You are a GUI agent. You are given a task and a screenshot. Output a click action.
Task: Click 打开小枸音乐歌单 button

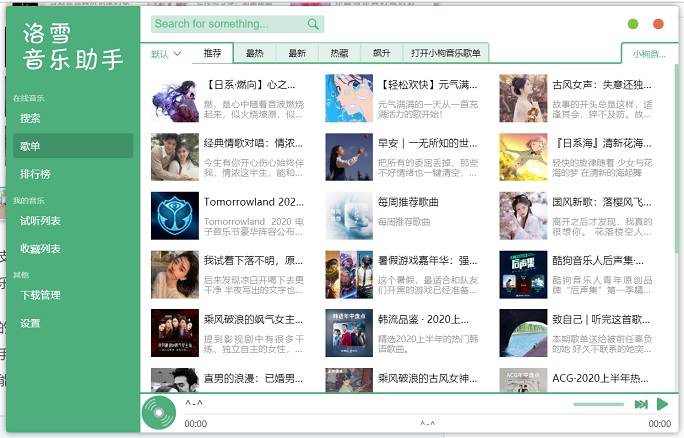coord(445,53)
